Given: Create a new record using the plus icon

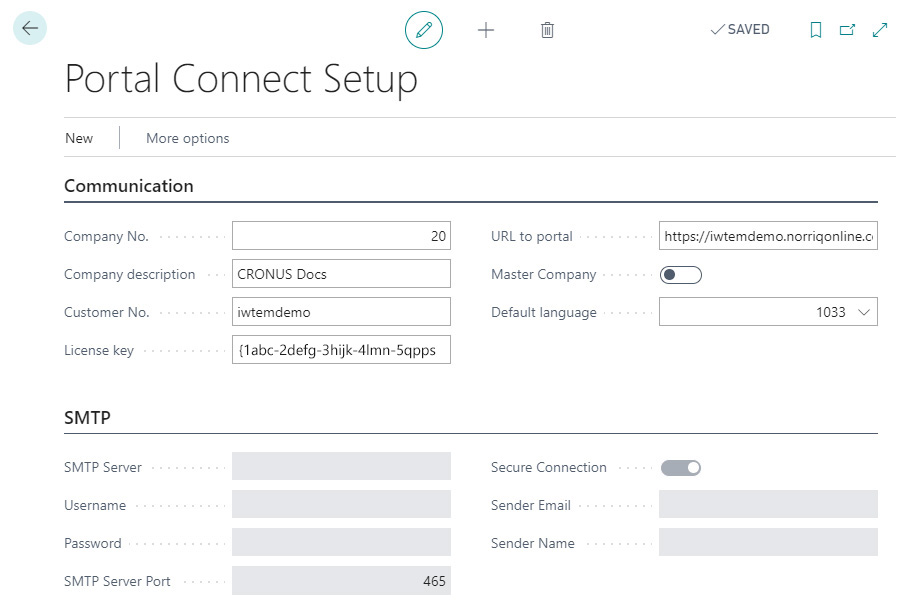Looking at the screenshot, I should click(486, 30).
